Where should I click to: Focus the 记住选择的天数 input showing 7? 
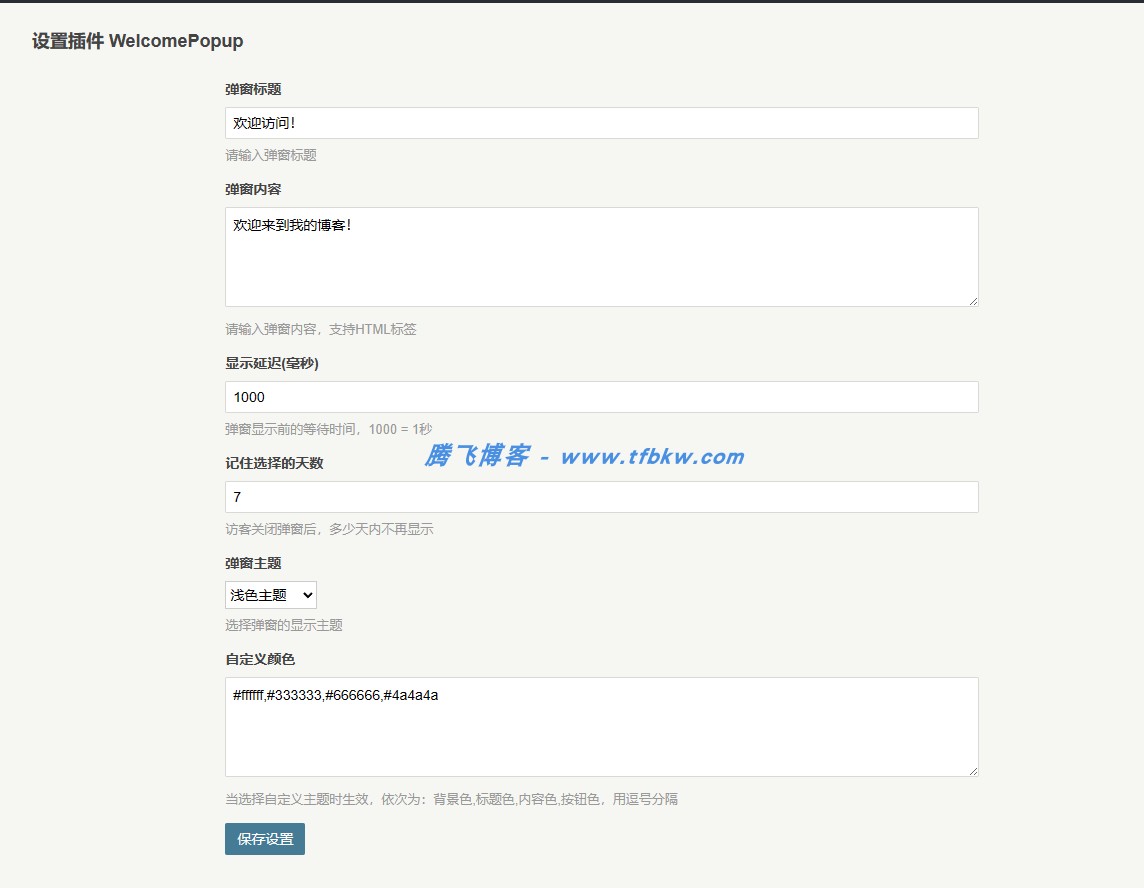[x=600, y=496]
